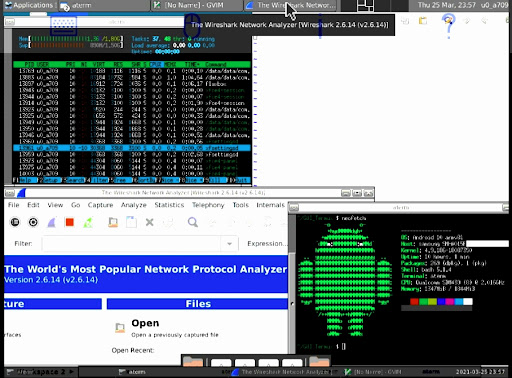This screenshot has width=512, height=378.
Task: Restart the capture with the green fin icon
Action: [x=88, y=222]
